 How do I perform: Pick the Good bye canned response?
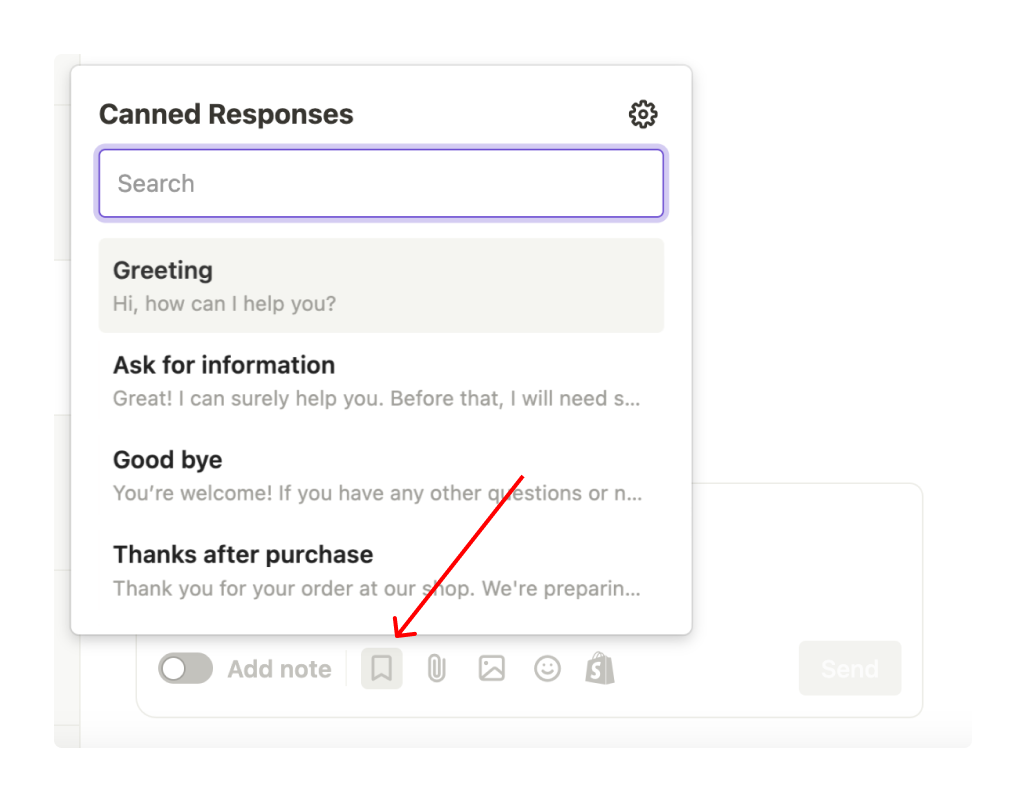(168, 460)
